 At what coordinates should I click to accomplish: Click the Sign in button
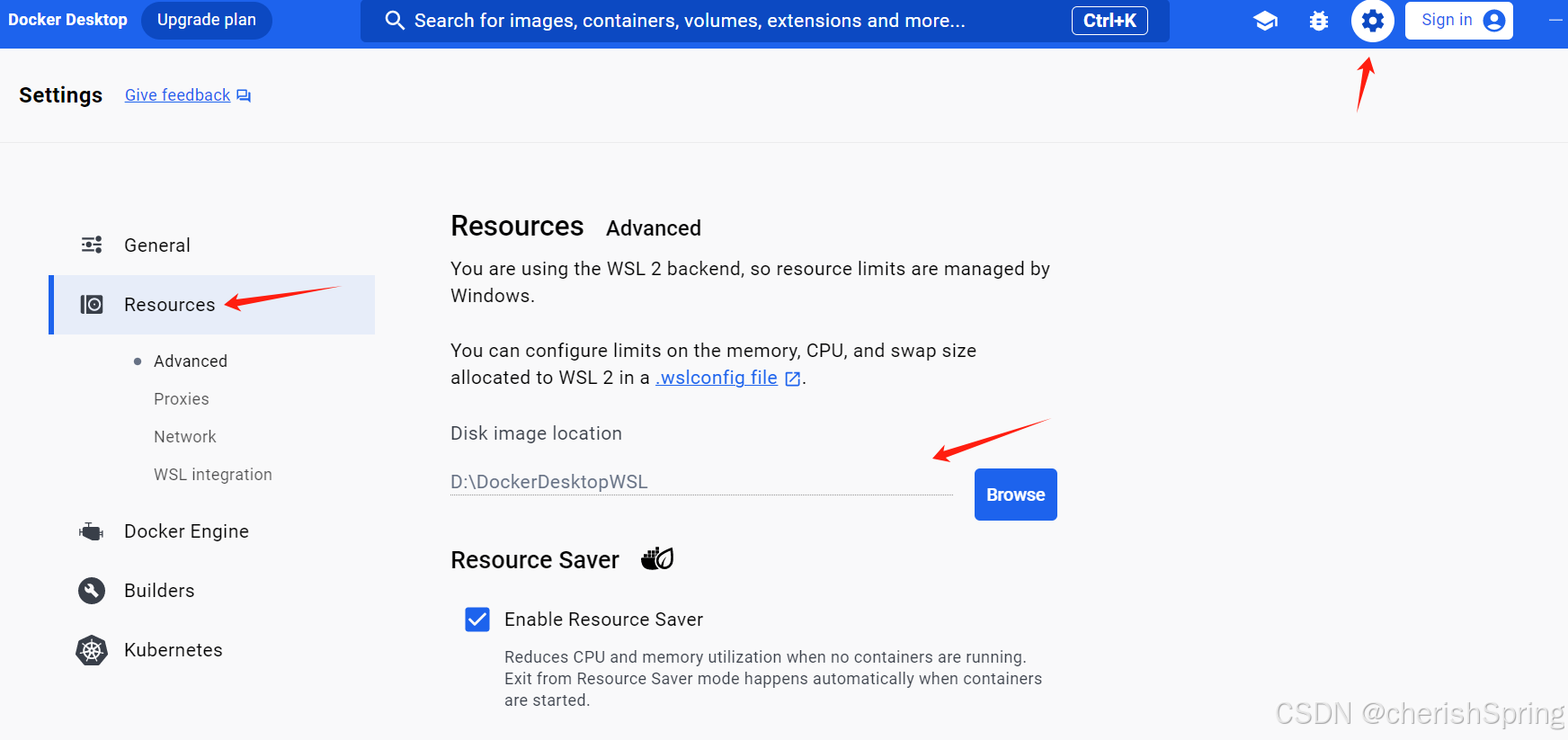pyautogui.click(x=1459, y=20)
